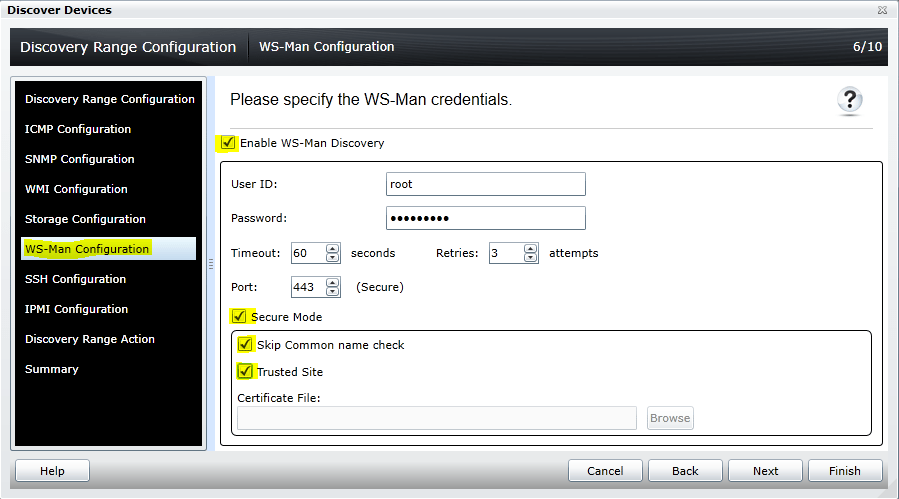899x499 pixels.
Task: Close the Discover Devices dialog
Action: (882, 10)
